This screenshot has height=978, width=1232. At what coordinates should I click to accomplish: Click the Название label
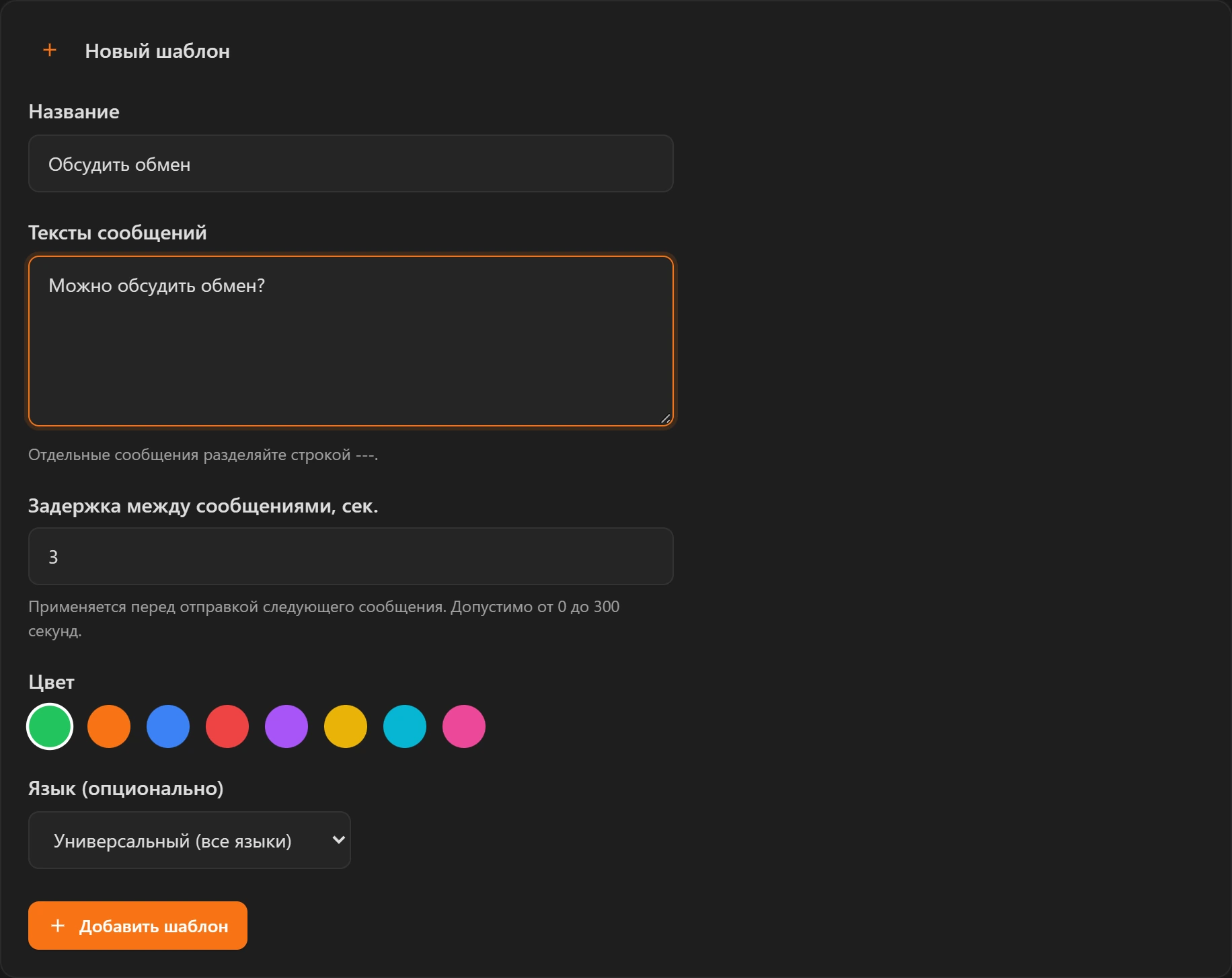click(74, 112)
